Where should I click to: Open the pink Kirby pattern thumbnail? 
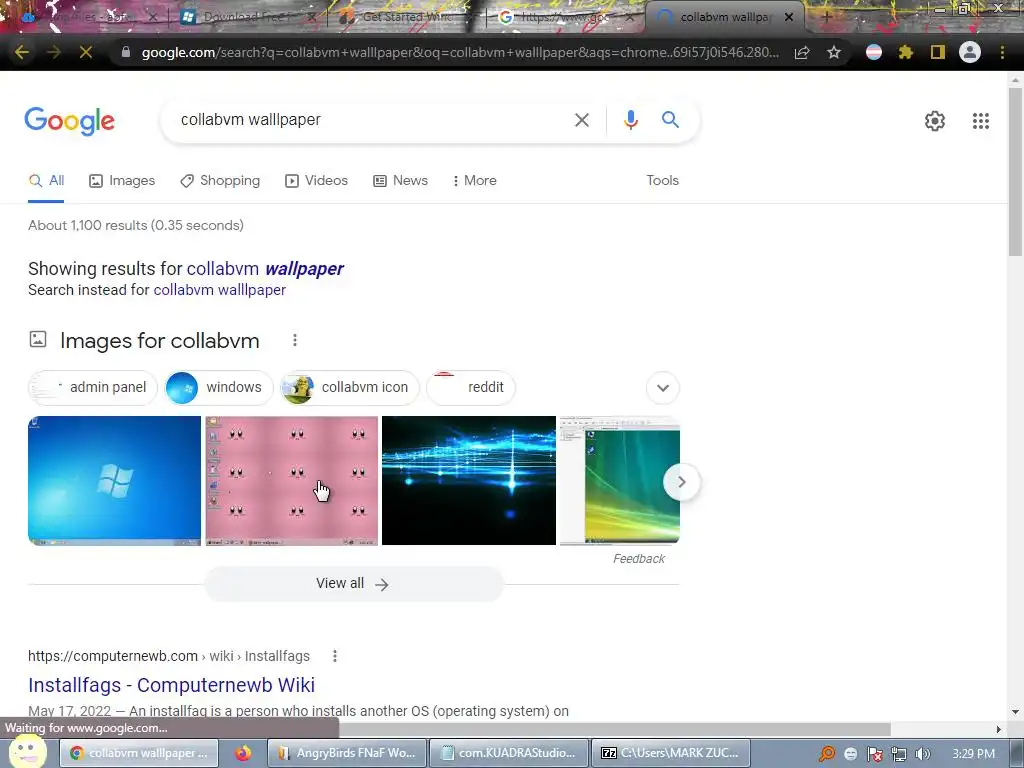pos(291,481)
